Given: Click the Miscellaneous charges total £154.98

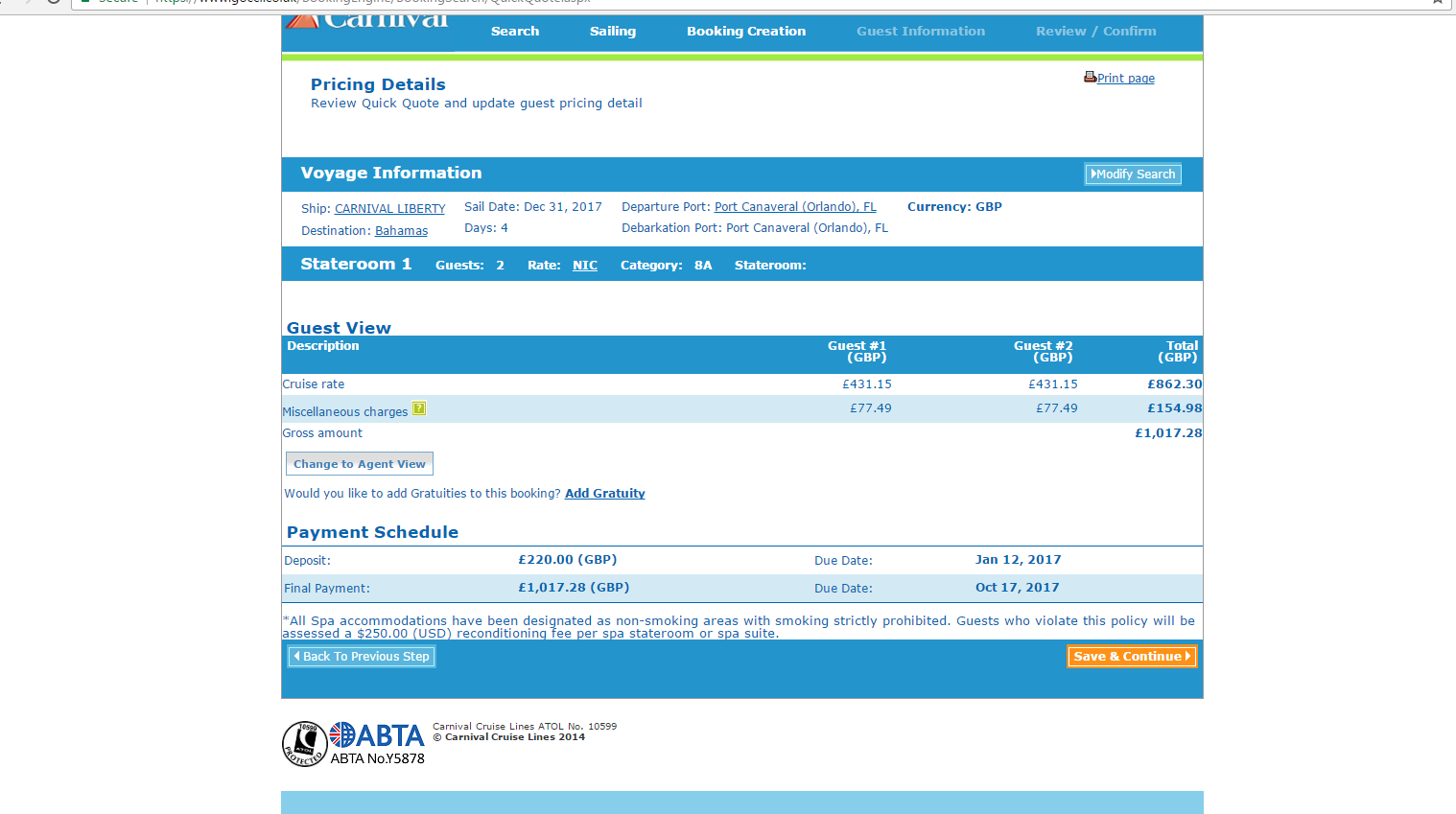Looking at the screenshot, I should tap(1175, 408).
